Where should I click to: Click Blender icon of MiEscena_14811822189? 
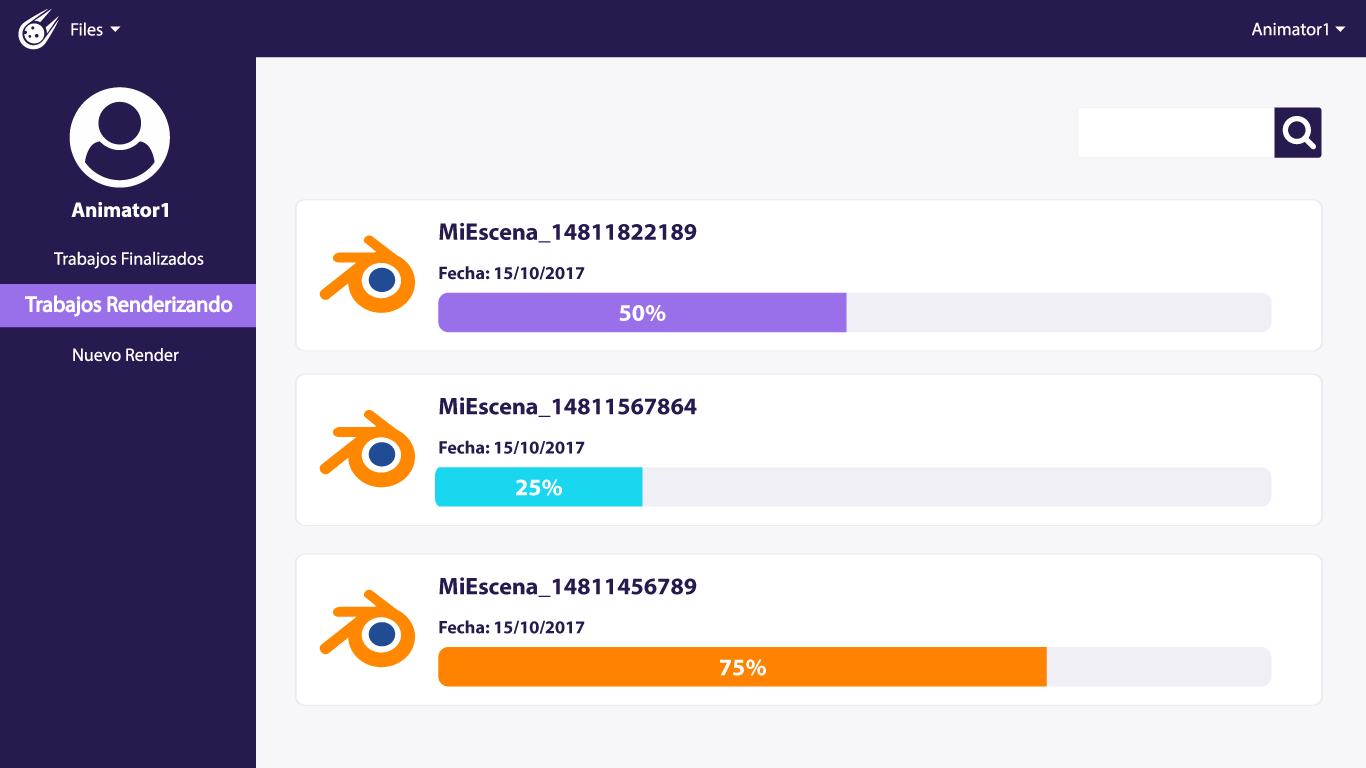(x=368, y=275)
